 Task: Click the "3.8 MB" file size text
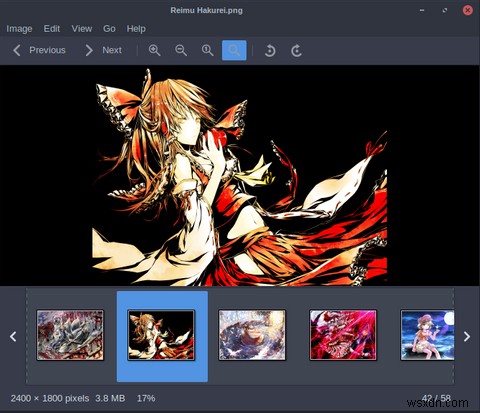(x=110, y=398)
